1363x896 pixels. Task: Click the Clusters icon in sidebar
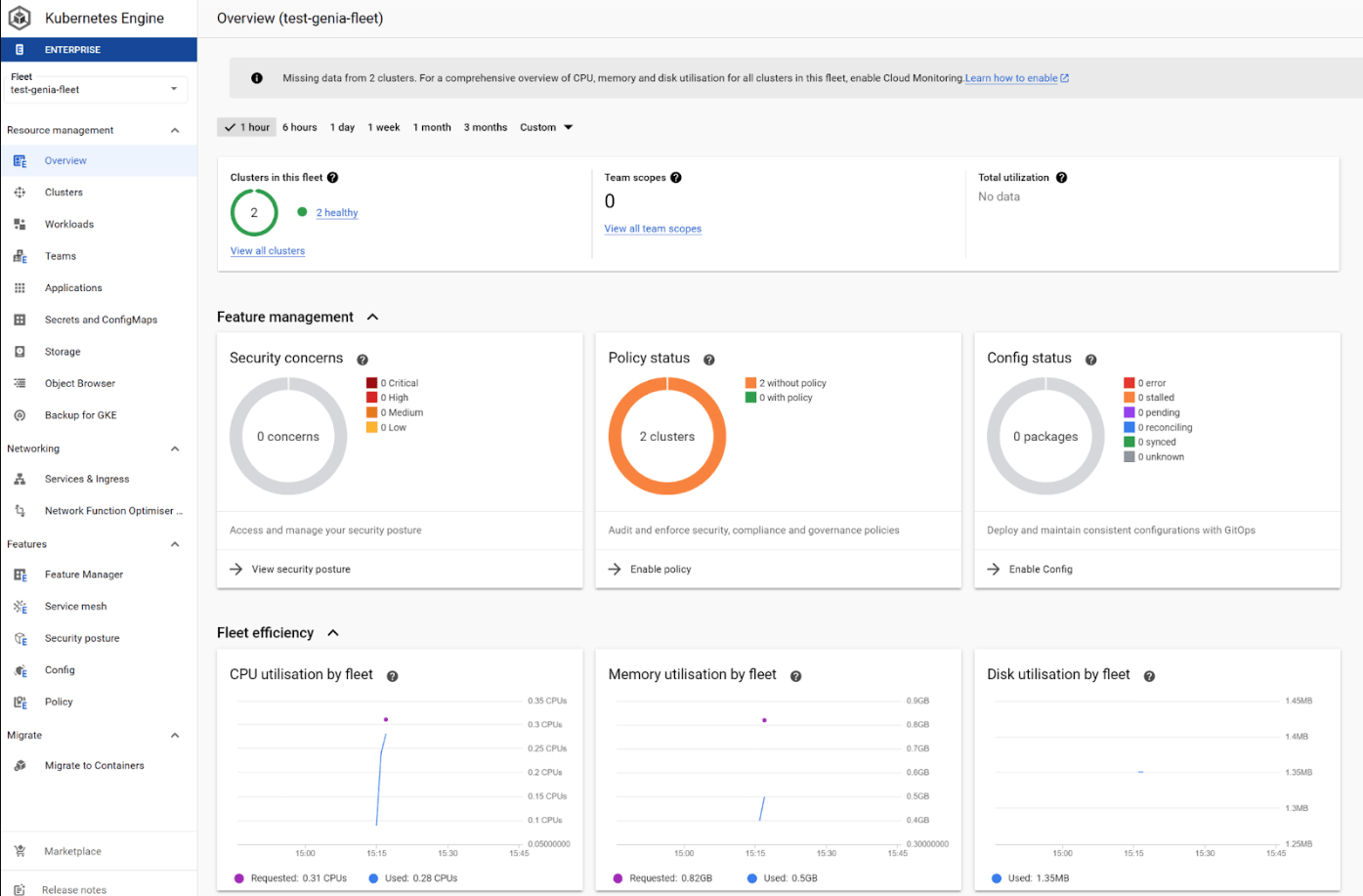point(20,192)
